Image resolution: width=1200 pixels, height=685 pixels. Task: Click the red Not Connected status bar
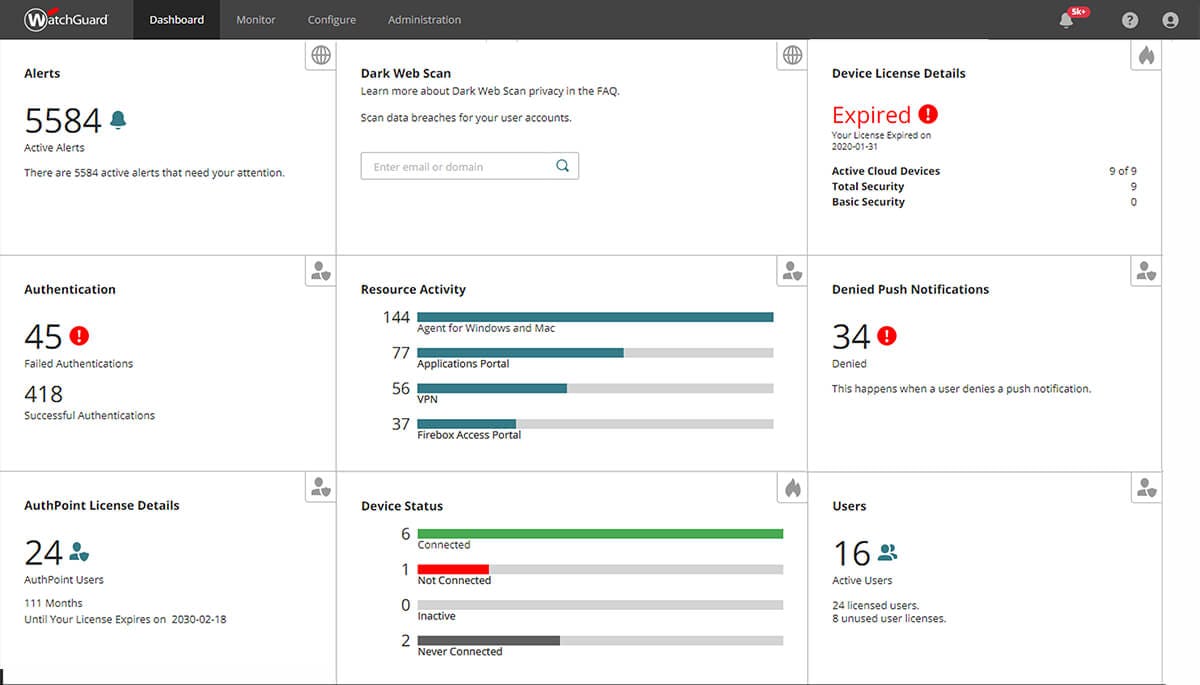[x=453, y=569]
